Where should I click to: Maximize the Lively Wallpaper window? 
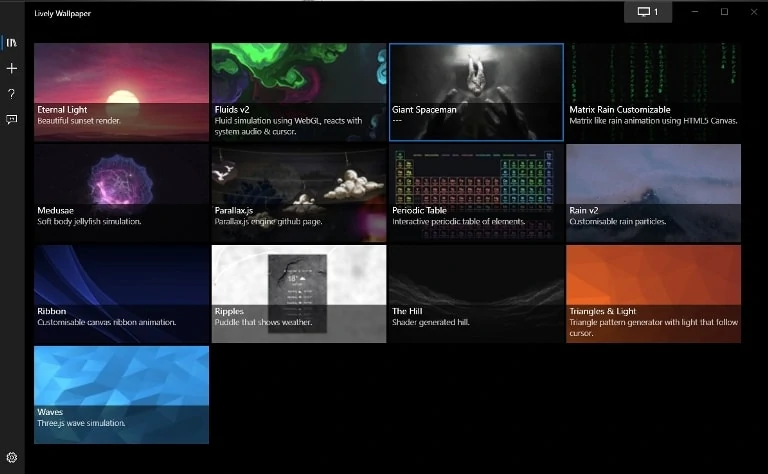click(724, 12)
